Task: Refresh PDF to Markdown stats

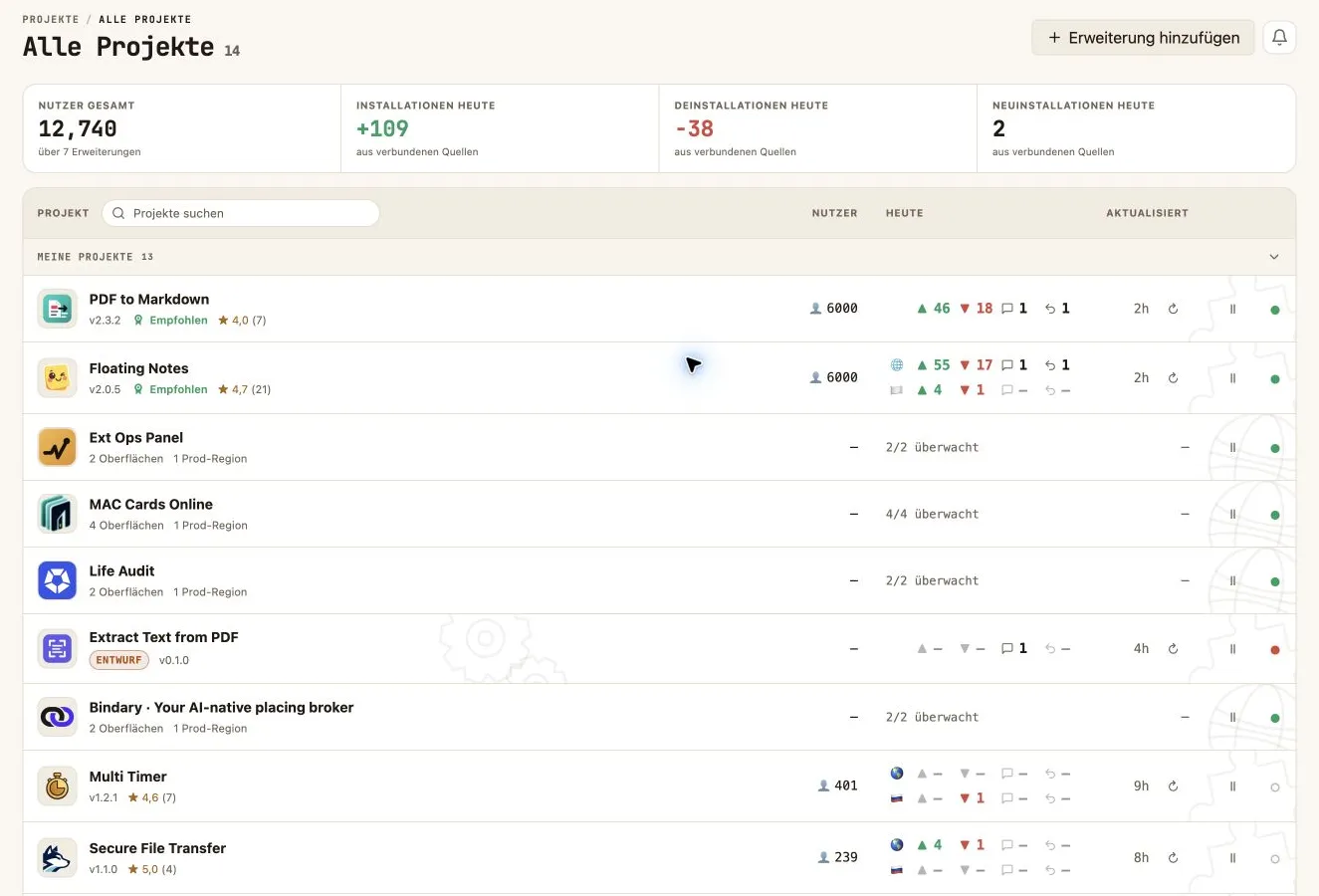Action: pyautogui.click(x=1173, y=309)
